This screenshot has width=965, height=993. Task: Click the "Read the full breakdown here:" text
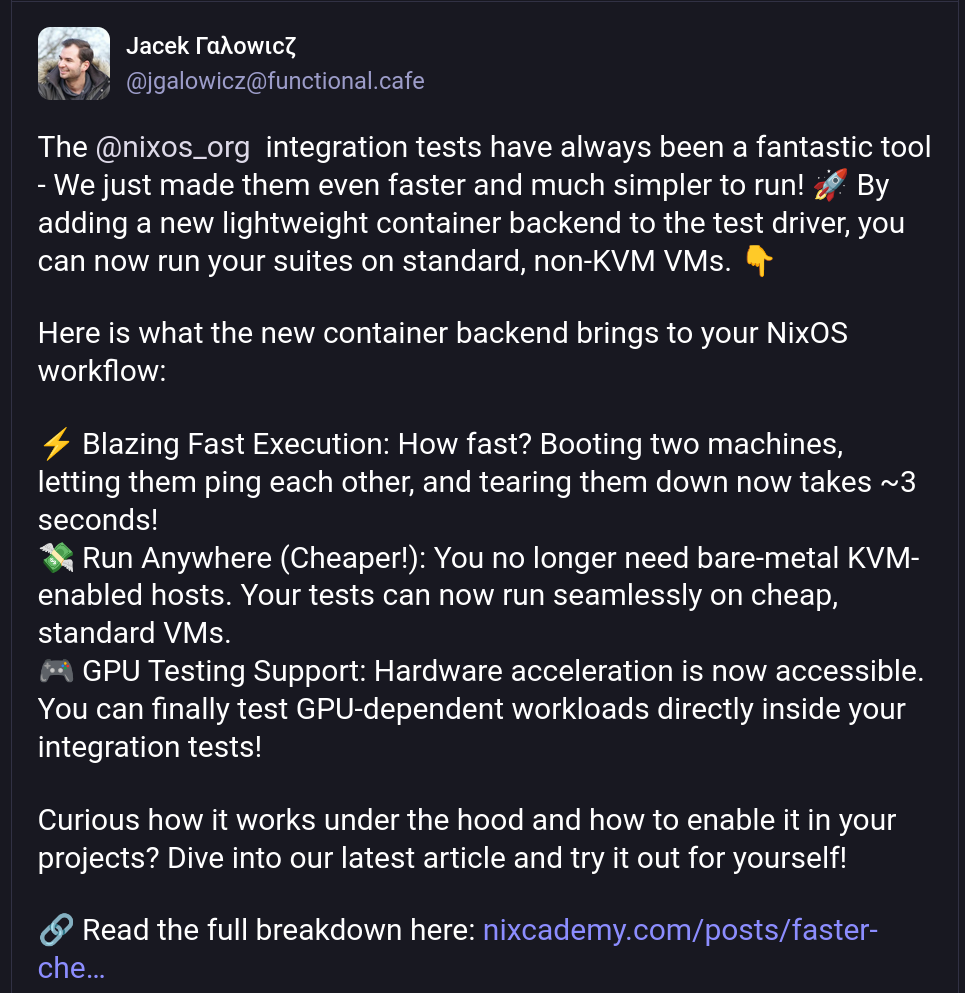point(278,931)
